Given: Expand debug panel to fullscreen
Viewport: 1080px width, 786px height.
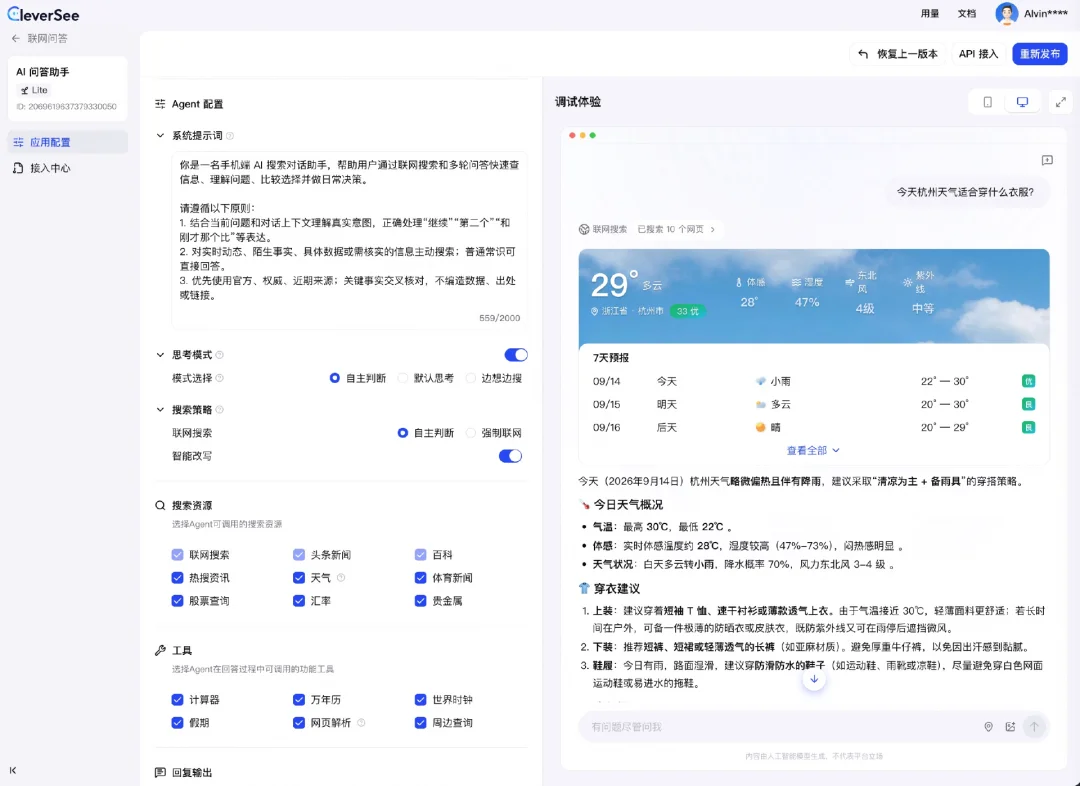Looking at the screenshot, I should tap(1061, 102).
